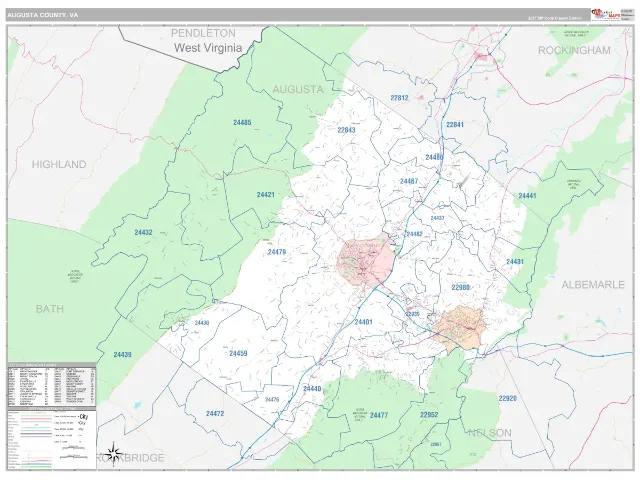Select the 'ROCKBRIDGE' county label
640x480 pixels.
(x=131, y=458)
